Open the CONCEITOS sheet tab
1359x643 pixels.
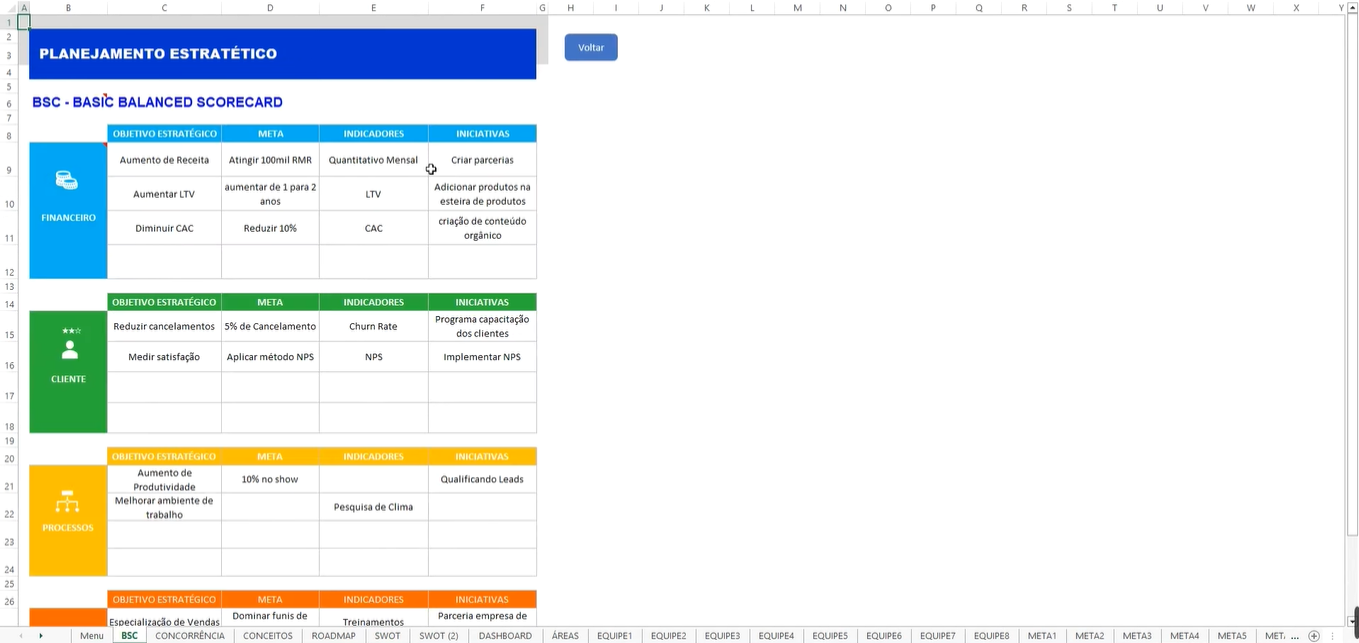[x=268, y=636]
